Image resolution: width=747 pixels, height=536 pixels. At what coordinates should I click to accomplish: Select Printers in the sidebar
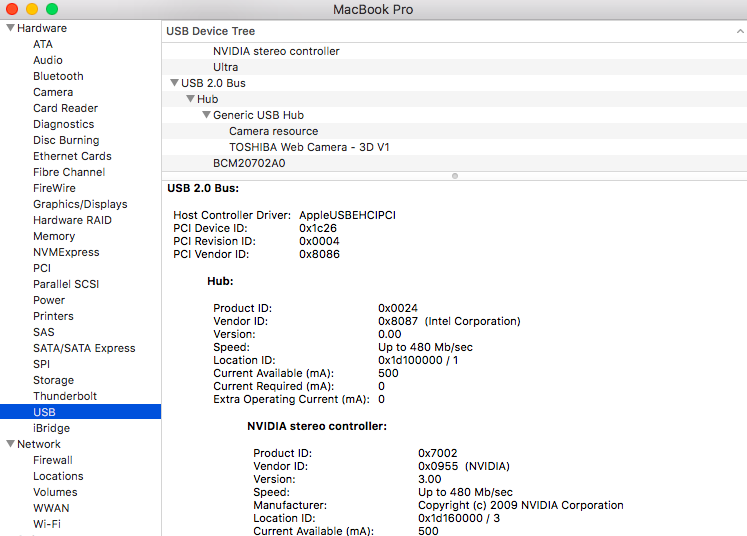(53, 316)
